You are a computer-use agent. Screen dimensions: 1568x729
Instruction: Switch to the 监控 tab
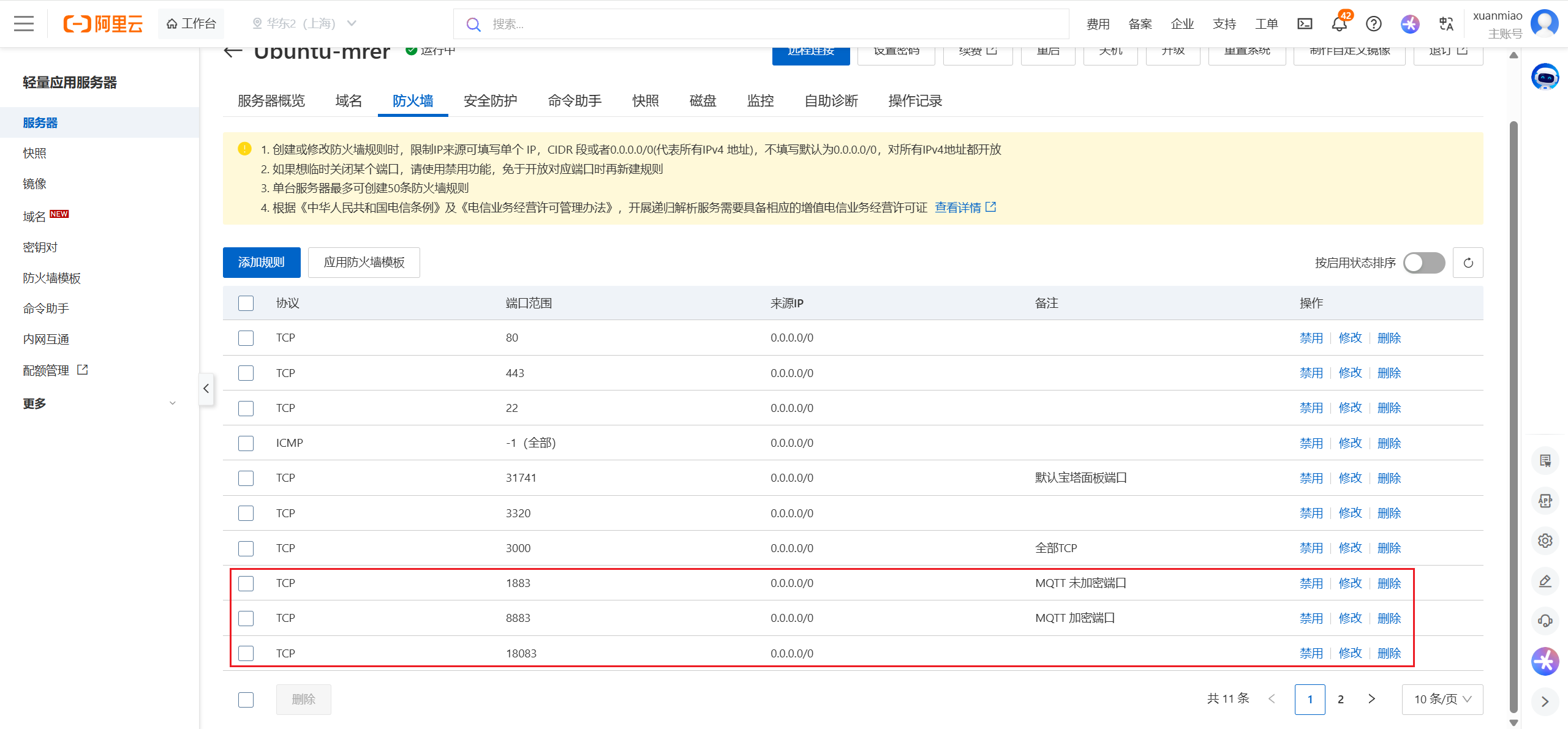[x=760, y=101]
